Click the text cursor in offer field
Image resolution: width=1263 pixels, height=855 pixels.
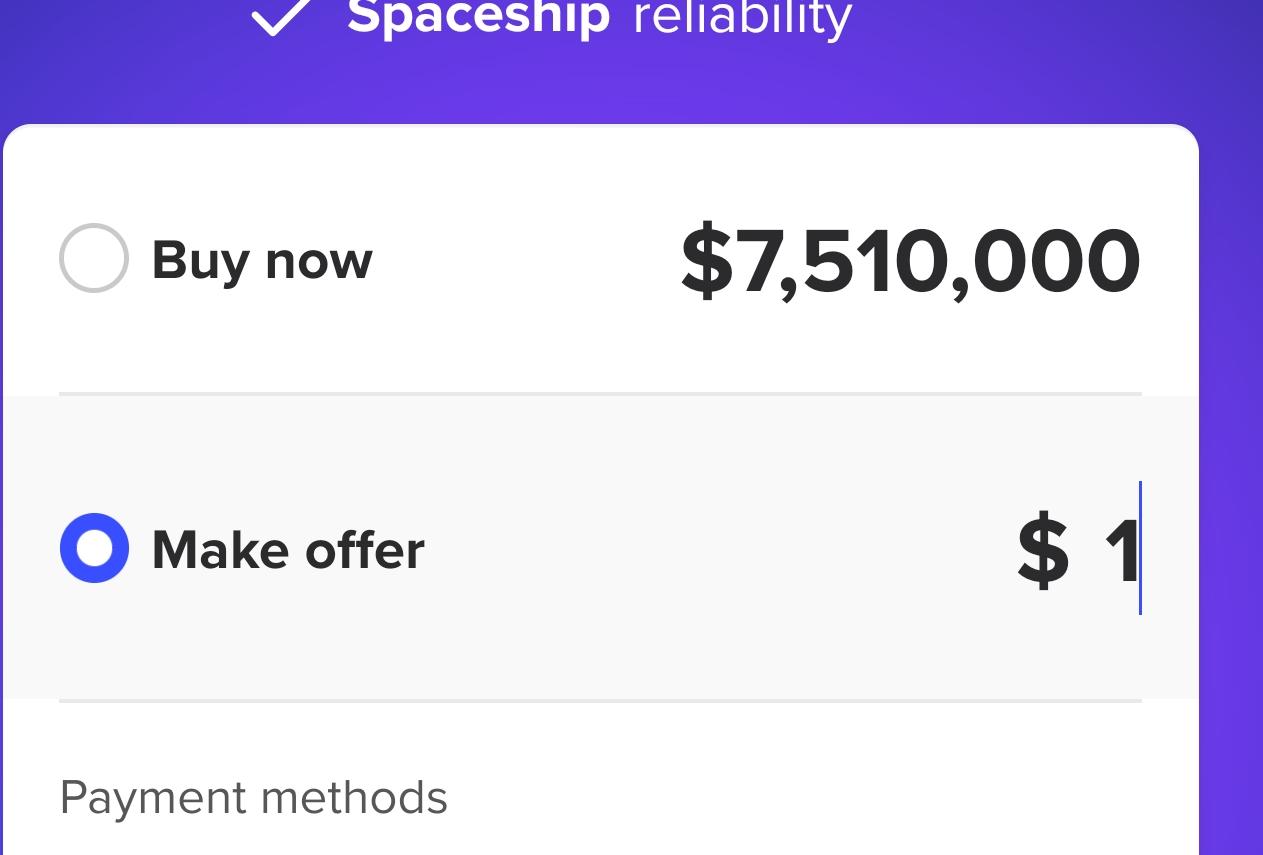1140,548
